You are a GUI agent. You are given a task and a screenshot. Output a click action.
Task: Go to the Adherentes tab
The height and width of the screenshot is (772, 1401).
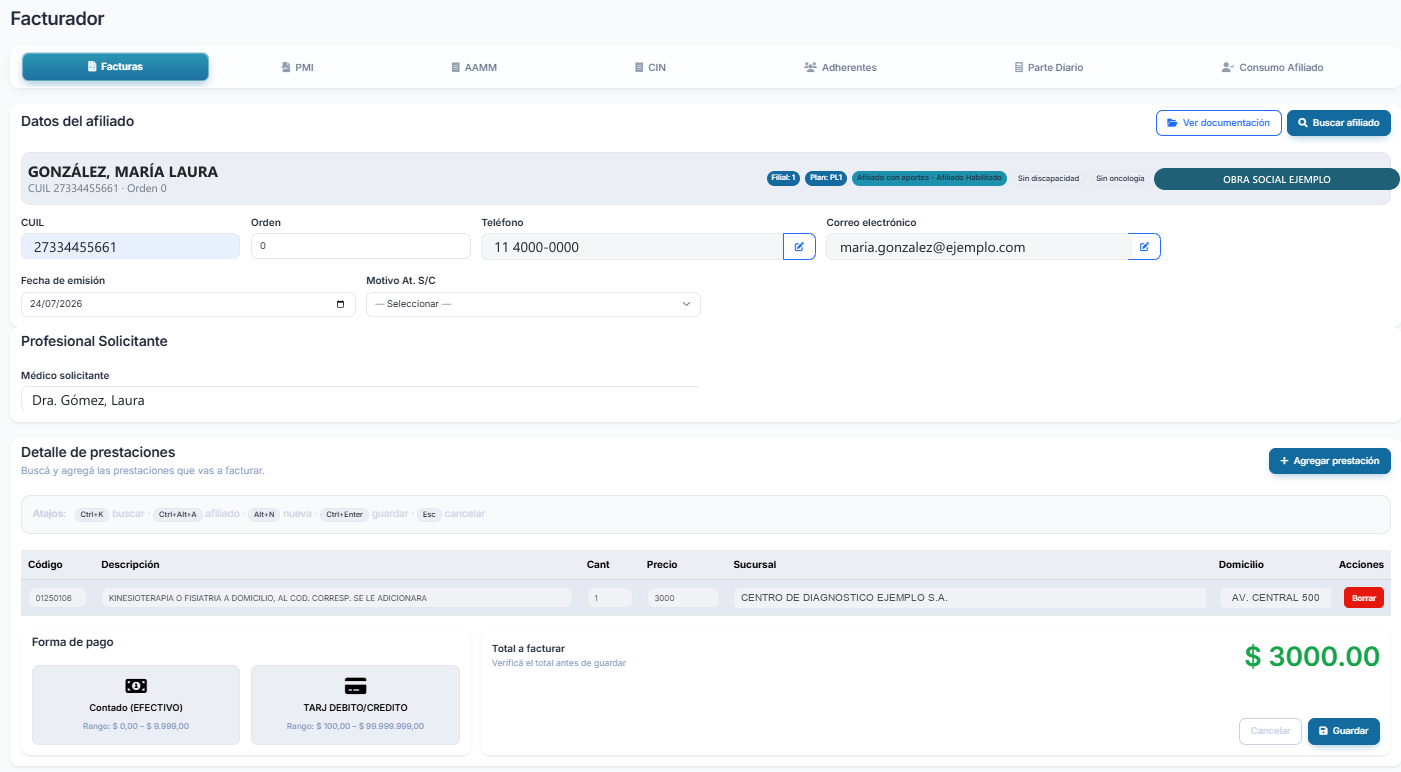[841, 68]
